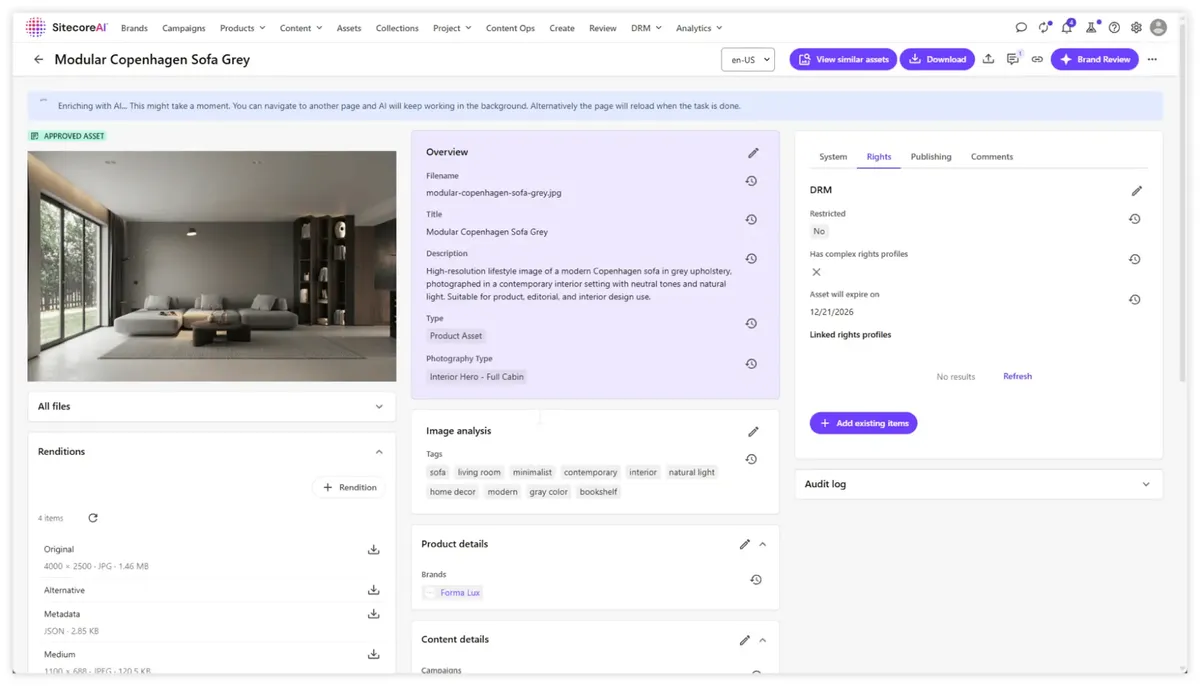The width and height of the screenshot is (1200, 686).
Task: Open the chat bubble icon in the top bar
Action: [x=1021, y=28]
